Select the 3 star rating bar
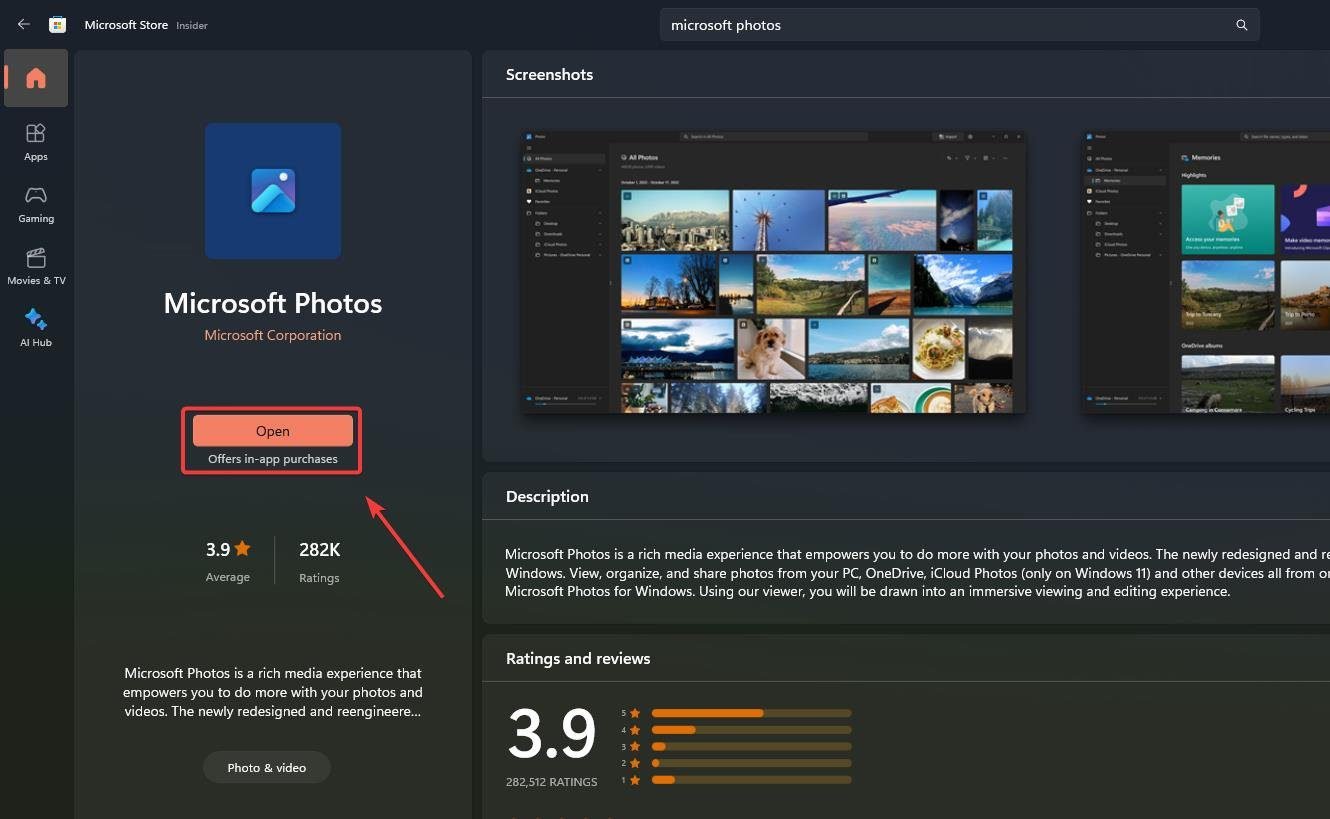This screenshot has height=819, width=1330. point(751,746)
